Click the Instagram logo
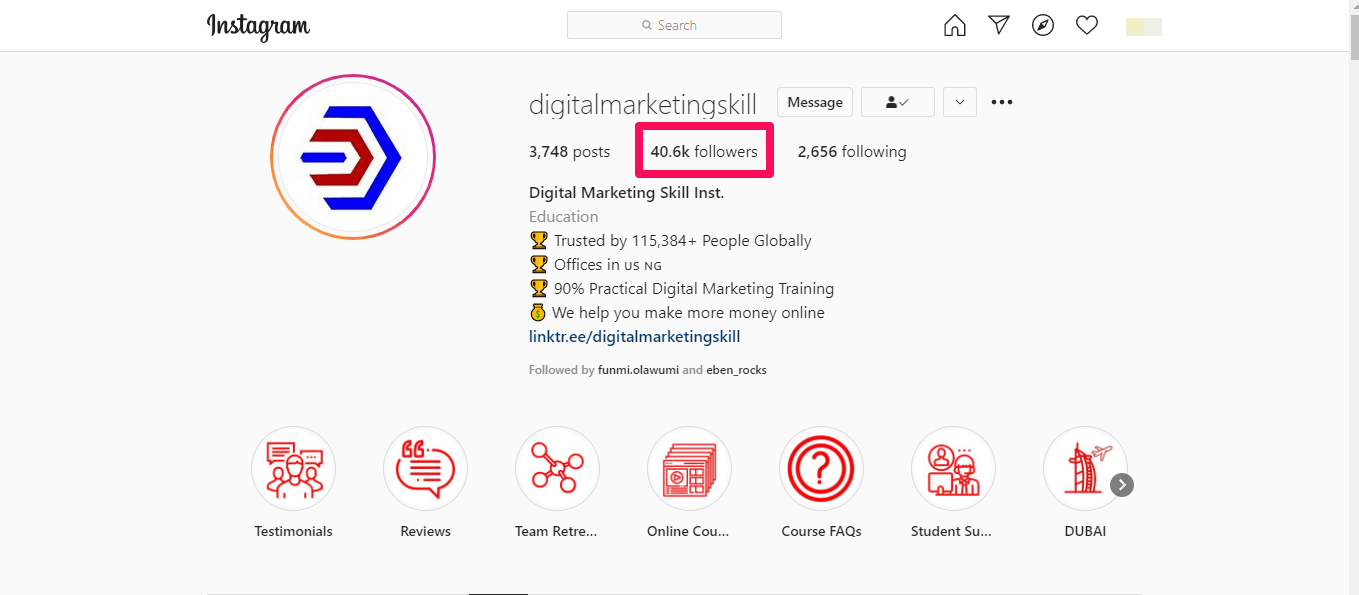 258,27
